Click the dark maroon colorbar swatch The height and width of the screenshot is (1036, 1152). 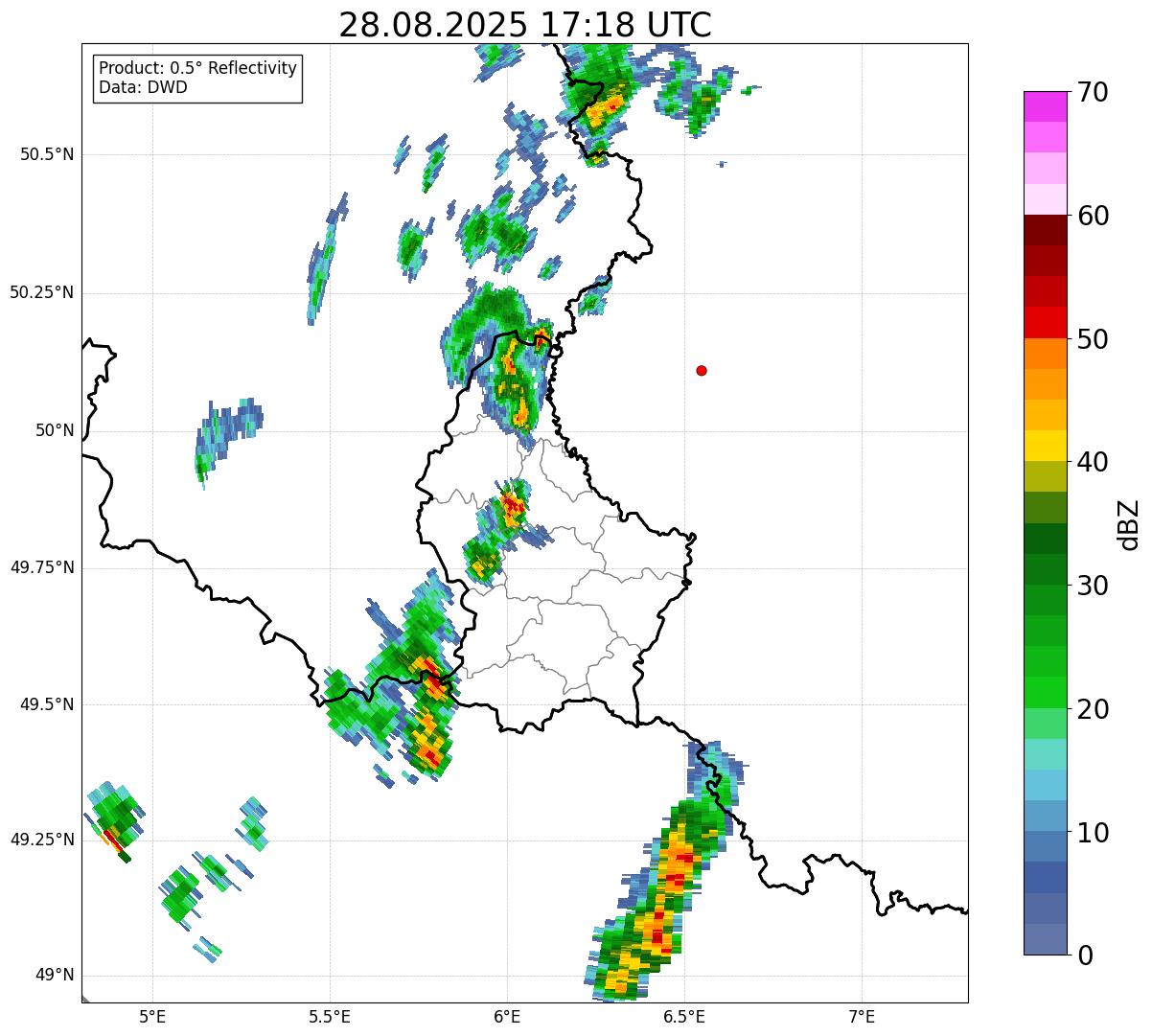(x=1045, y=230)
